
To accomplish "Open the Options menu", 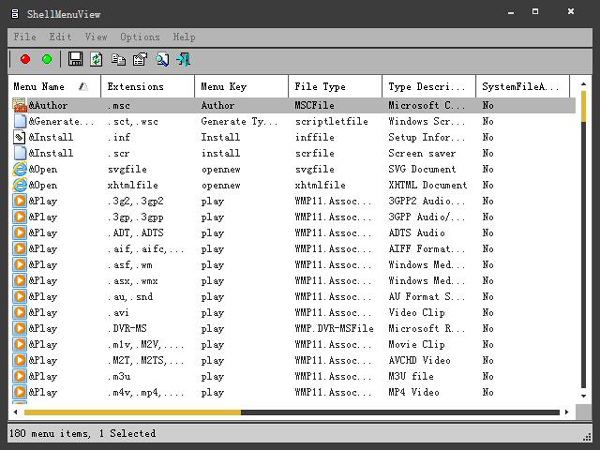I will 140,37.
